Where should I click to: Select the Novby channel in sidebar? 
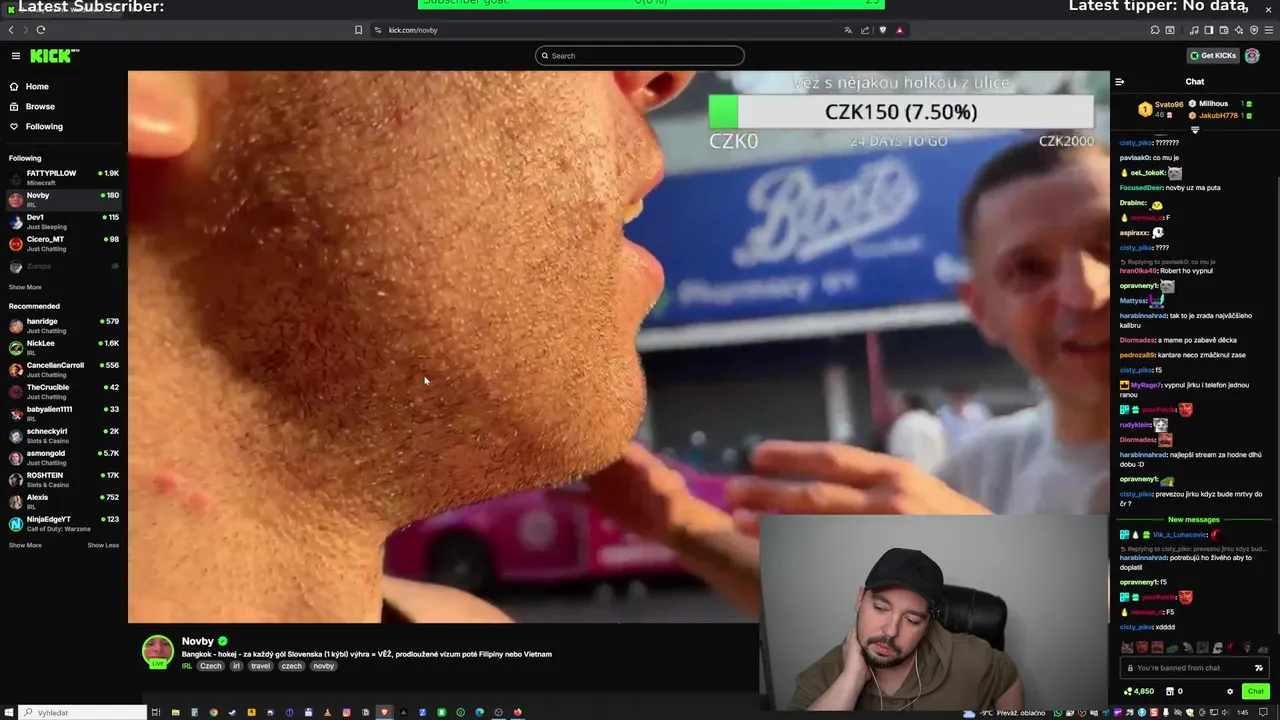(x=64, y=199)
